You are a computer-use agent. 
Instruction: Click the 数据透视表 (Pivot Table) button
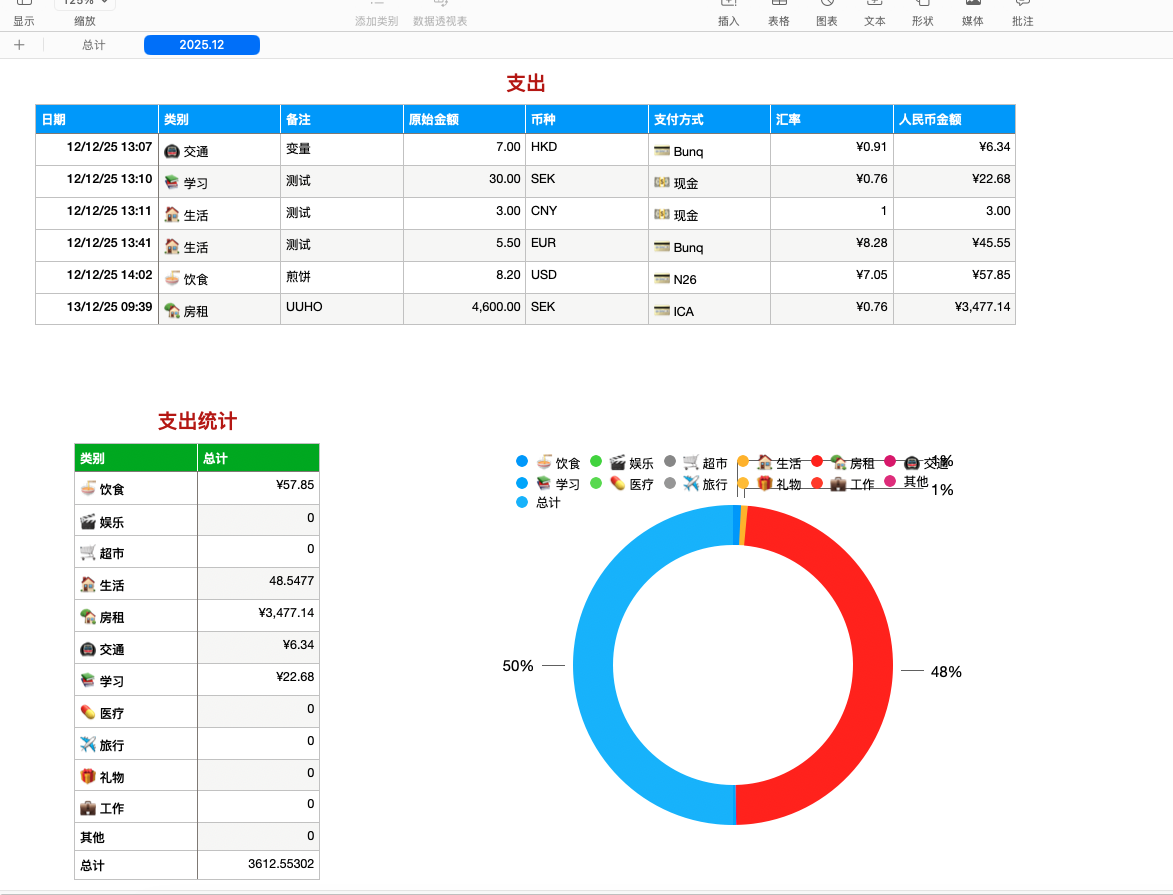click(440, 14)
